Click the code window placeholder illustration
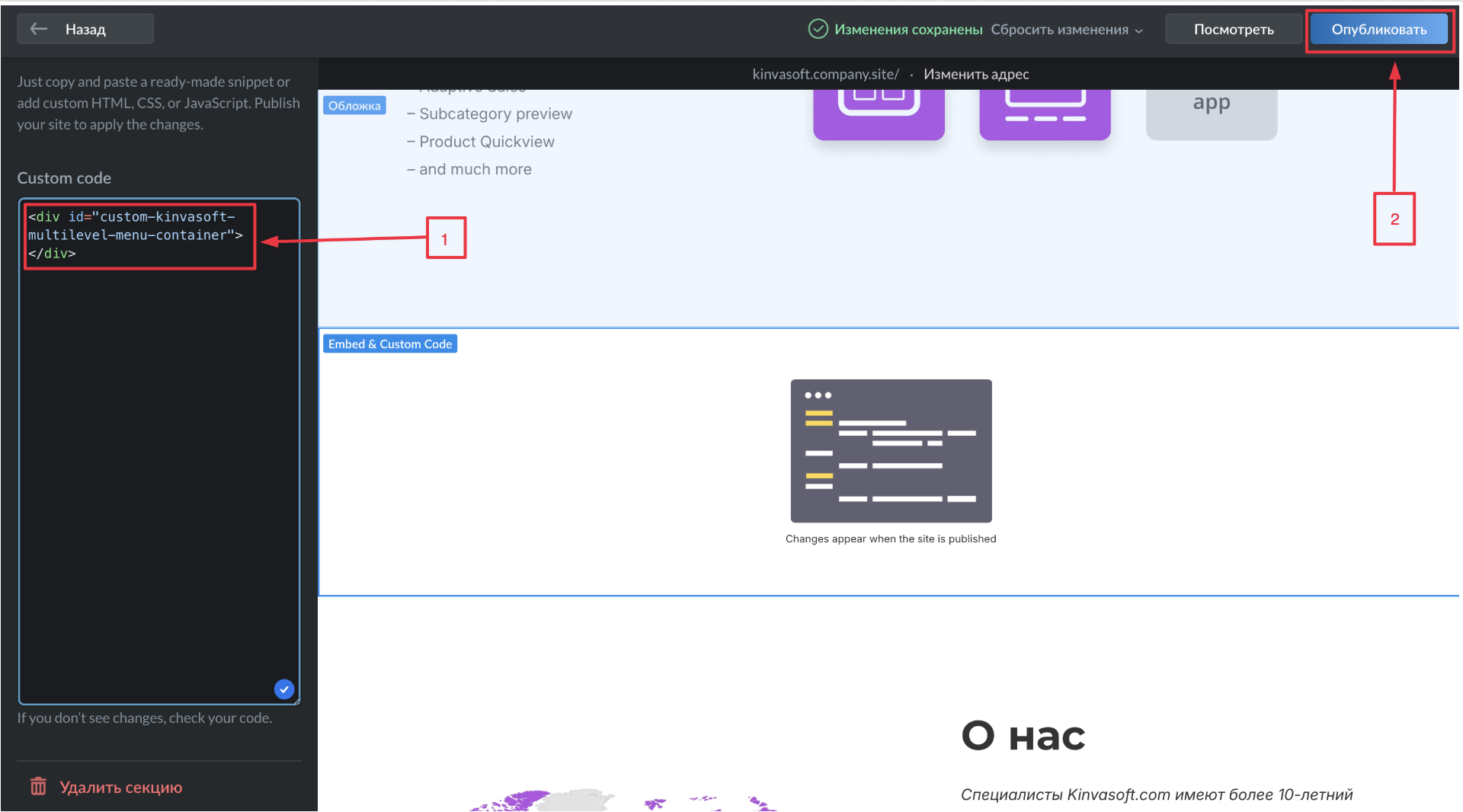 891,450
